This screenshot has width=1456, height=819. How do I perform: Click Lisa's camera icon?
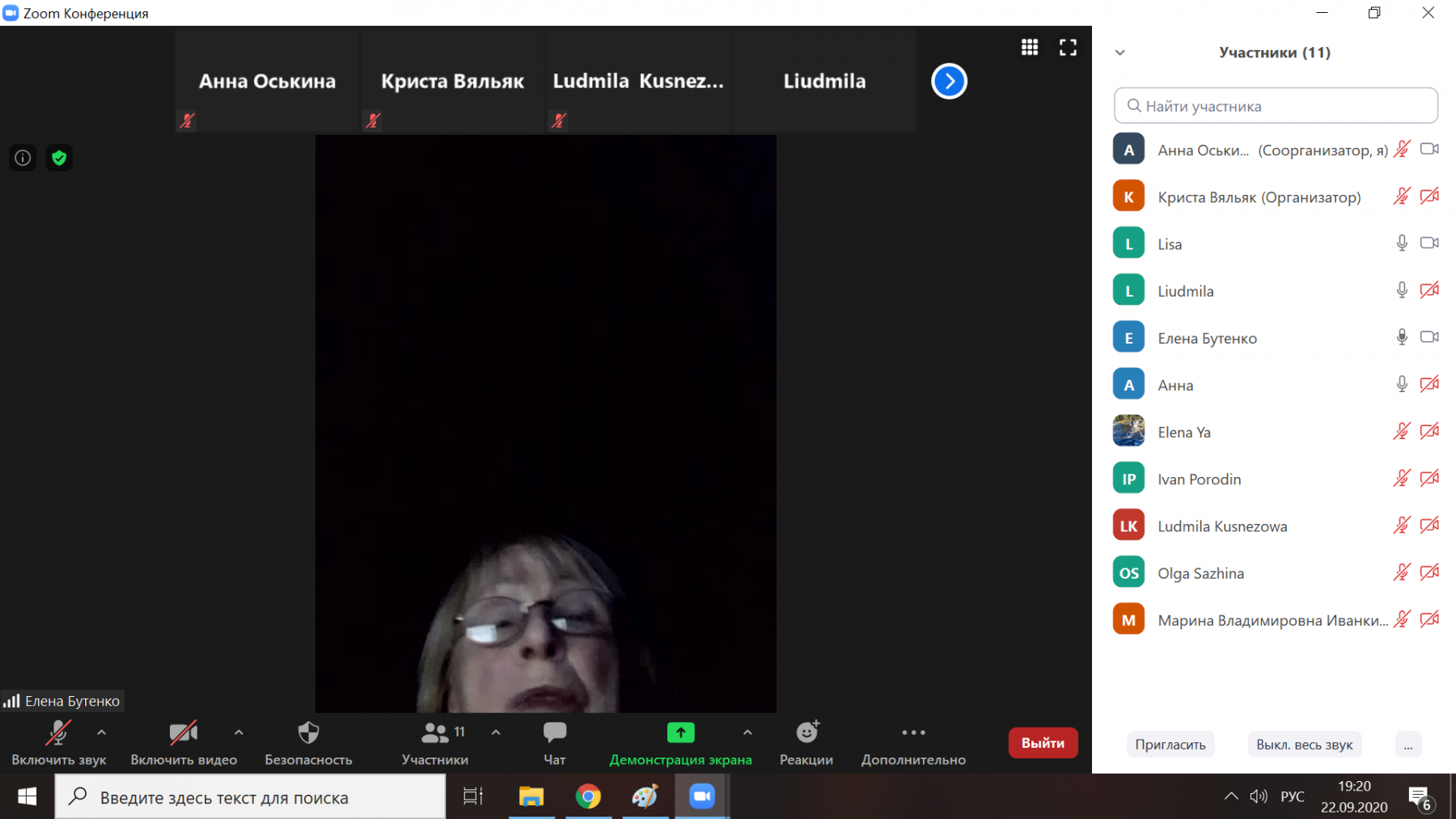1429,243
